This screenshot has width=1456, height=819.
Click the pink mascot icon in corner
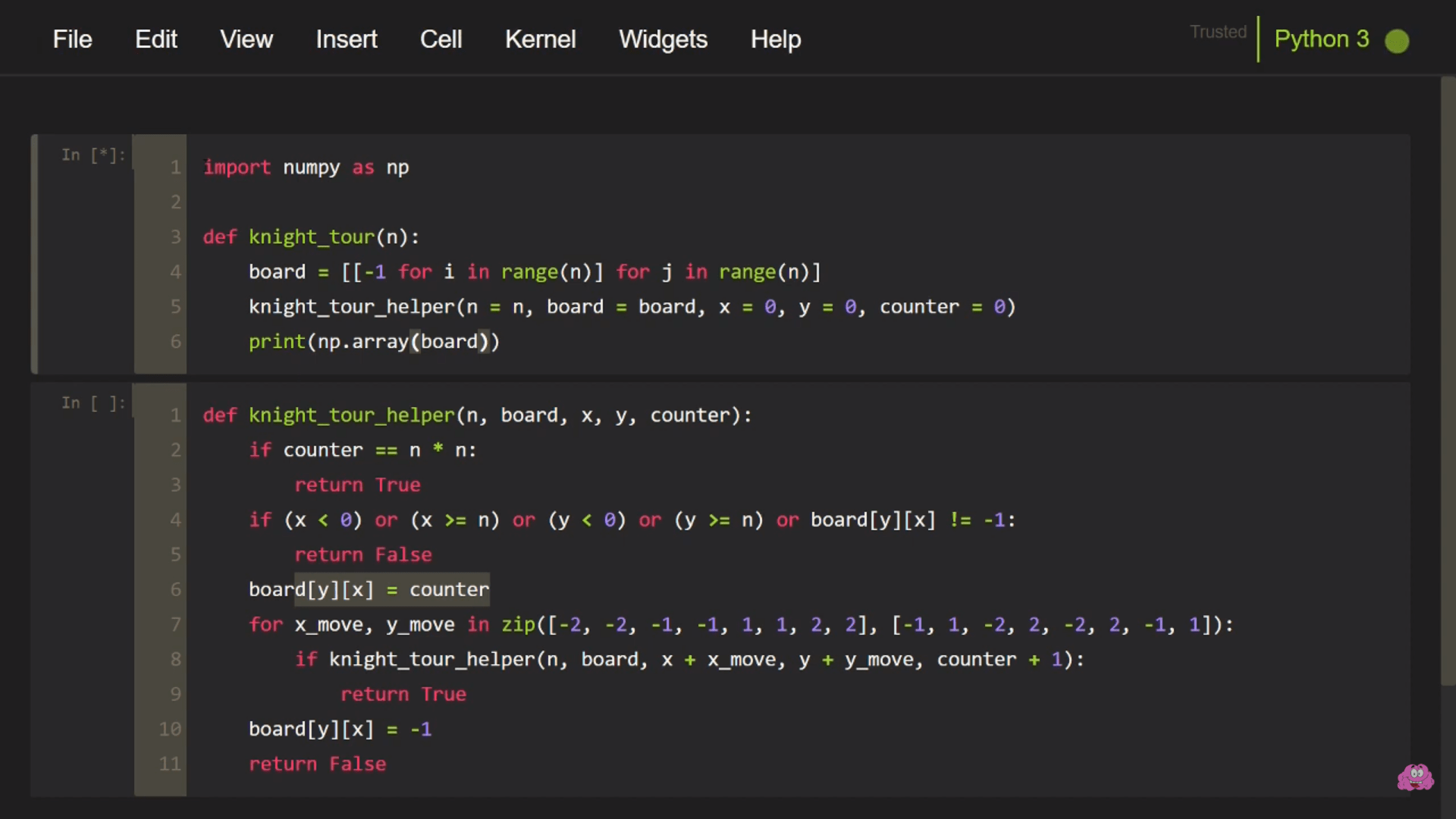pyautogui.click(x=1415, y=777)
